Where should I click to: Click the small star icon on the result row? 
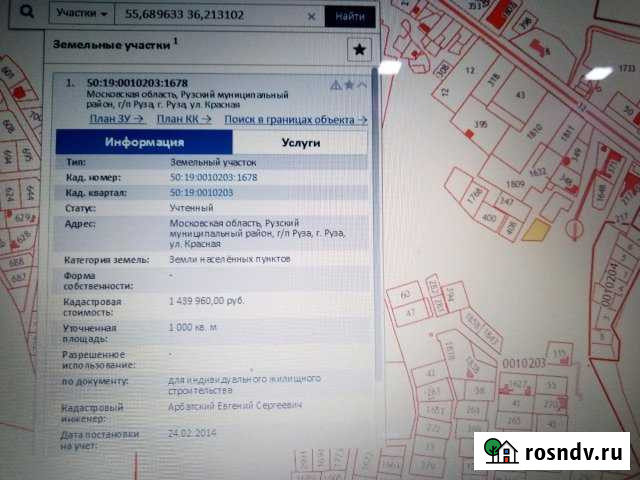349,85
